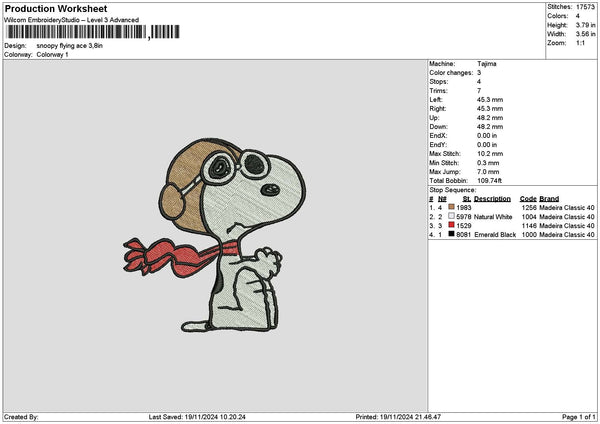Screen dimensions: 600x424
Task: Click 'Madeira Classic 40' in the 1983 row
Action: pos(567,208)
